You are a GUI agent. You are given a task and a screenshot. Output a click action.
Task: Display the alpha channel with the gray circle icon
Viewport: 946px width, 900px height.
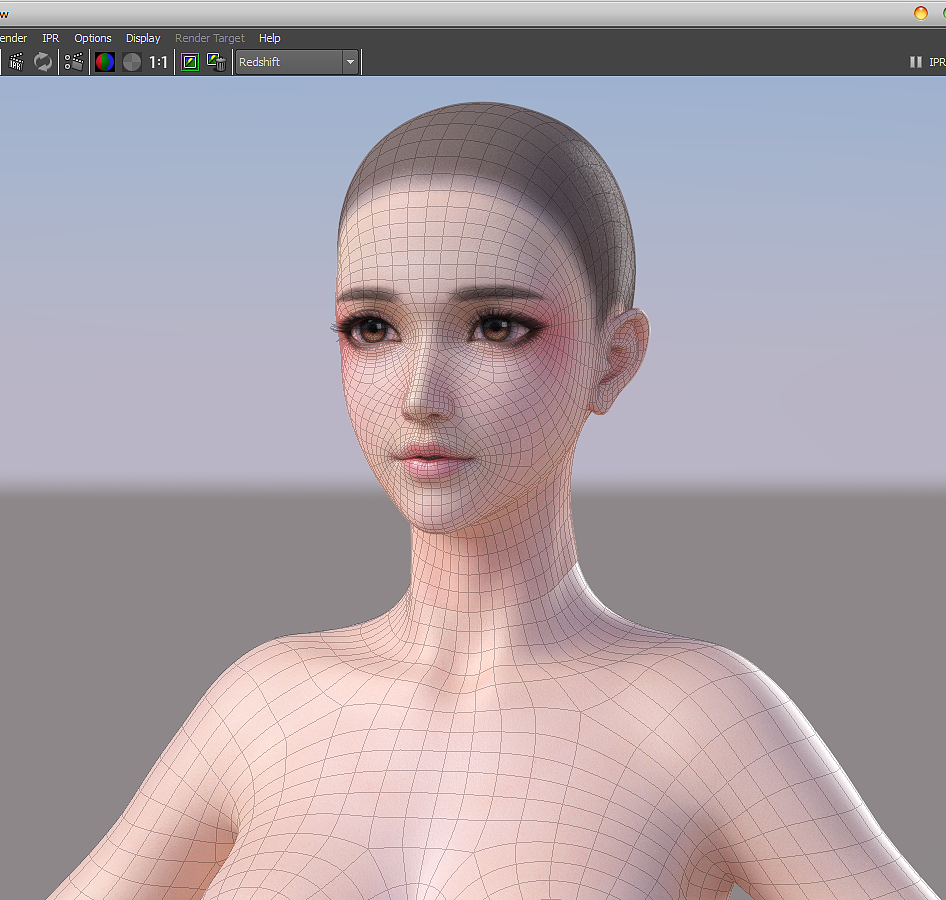132,62
